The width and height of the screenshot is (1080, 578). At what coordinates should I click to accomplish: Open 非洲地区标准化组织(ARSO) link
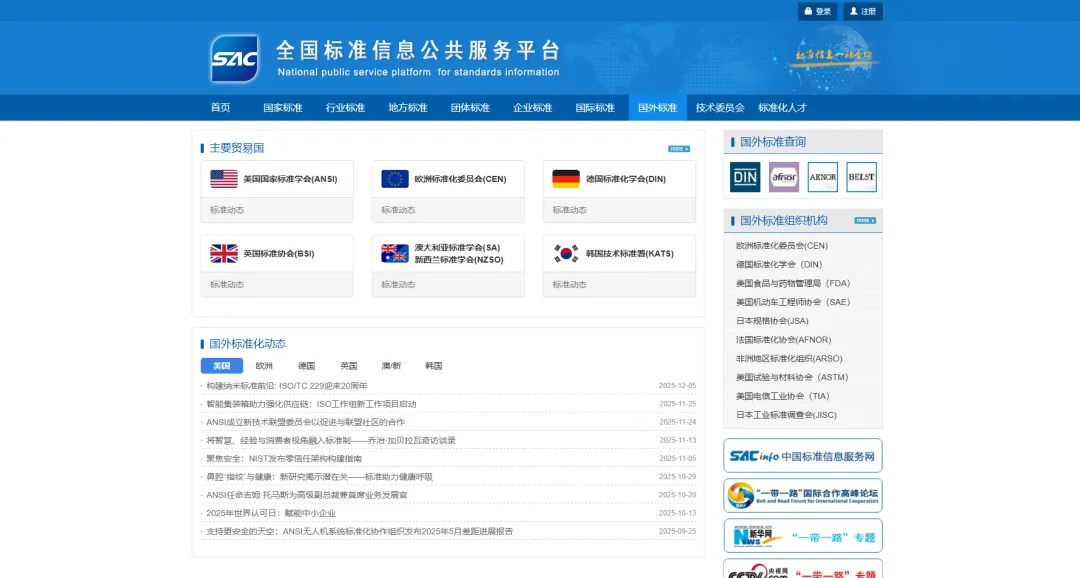pyautogui.click(x=789, y=358)
